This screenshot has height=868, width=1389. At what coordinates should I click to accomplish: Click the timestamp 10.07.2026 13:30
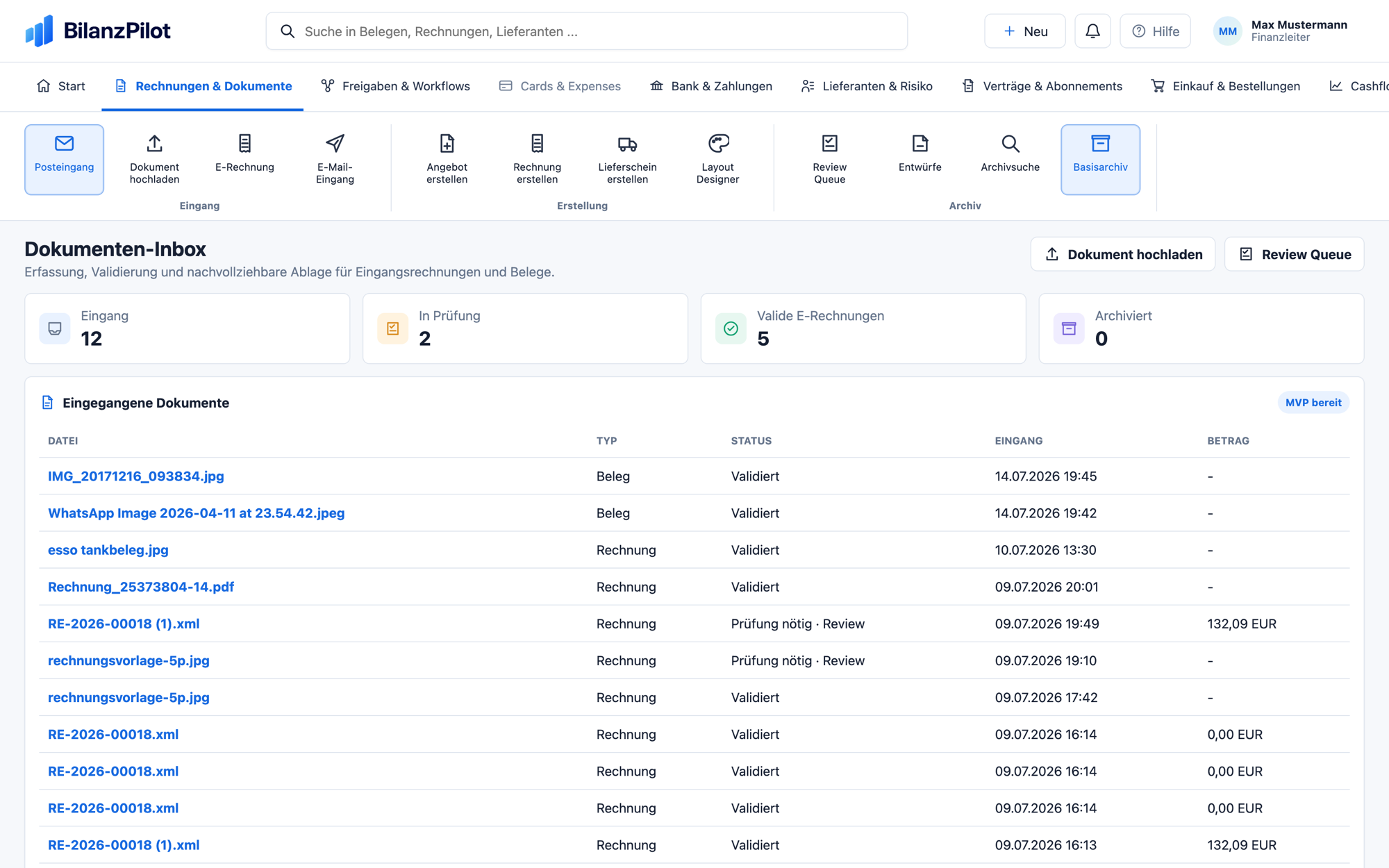pos(1045,550)
